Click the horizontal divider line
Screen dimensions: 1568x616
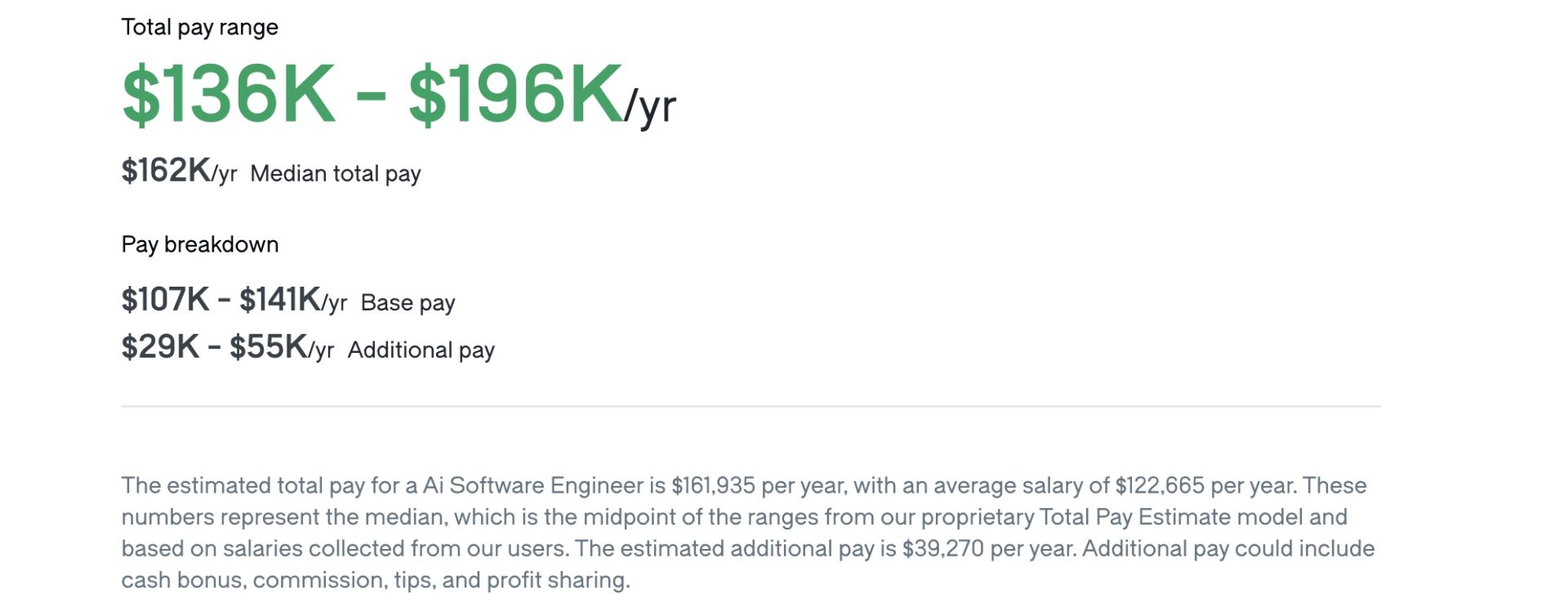750,406
